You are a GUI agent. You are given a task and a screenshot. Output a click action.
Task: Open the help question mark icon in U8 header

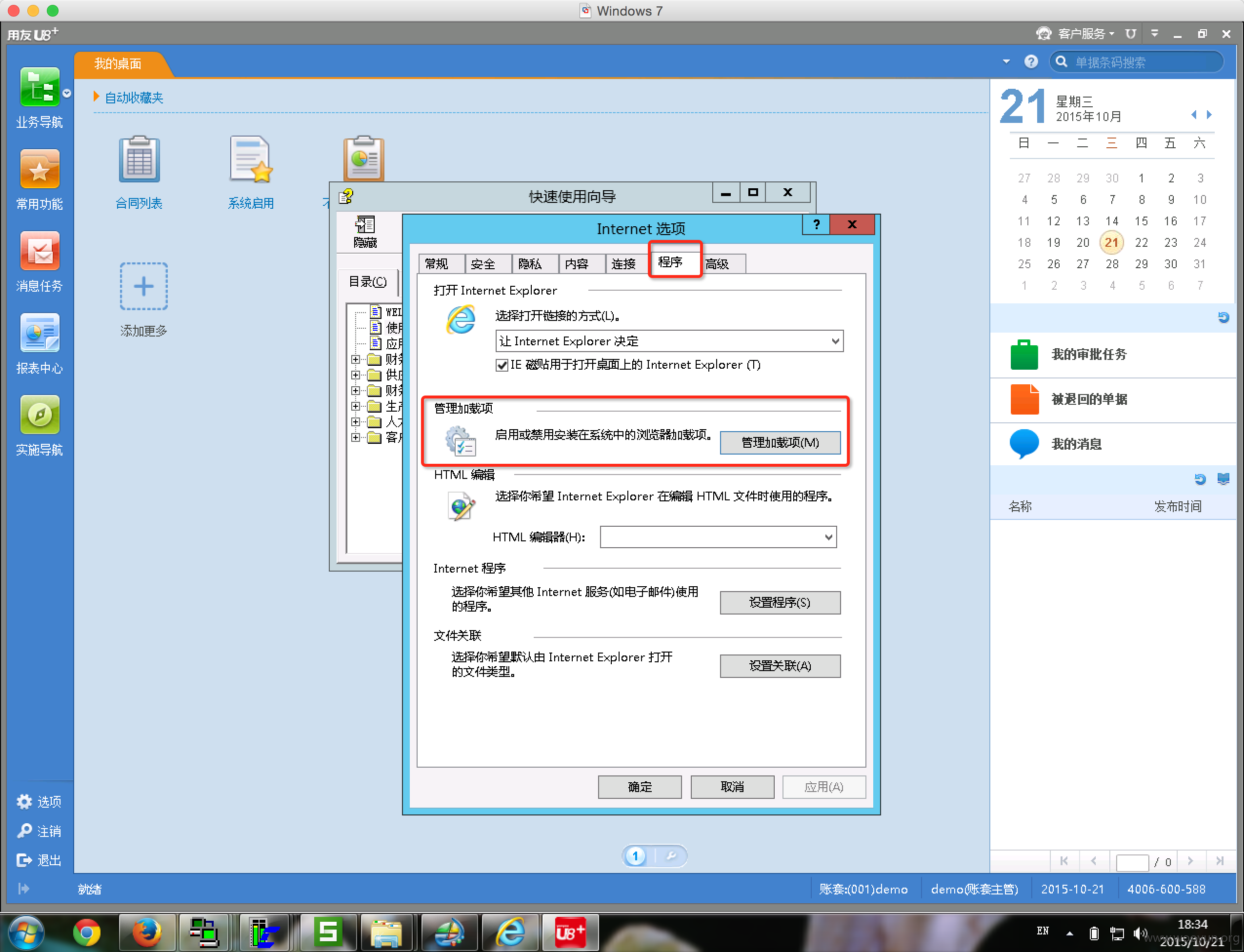(1031, 62)
